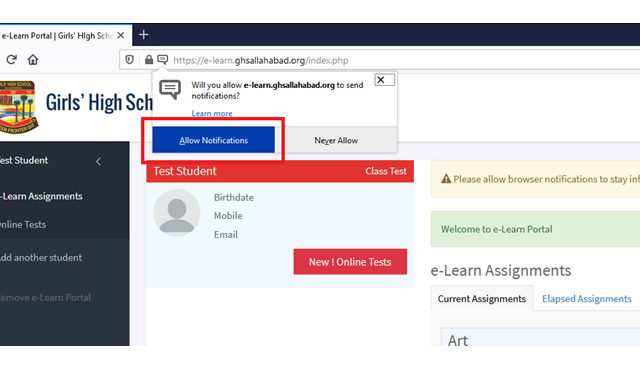Click the student profile avatar
The height and width of the screenshot is (369, 640).
177,213
